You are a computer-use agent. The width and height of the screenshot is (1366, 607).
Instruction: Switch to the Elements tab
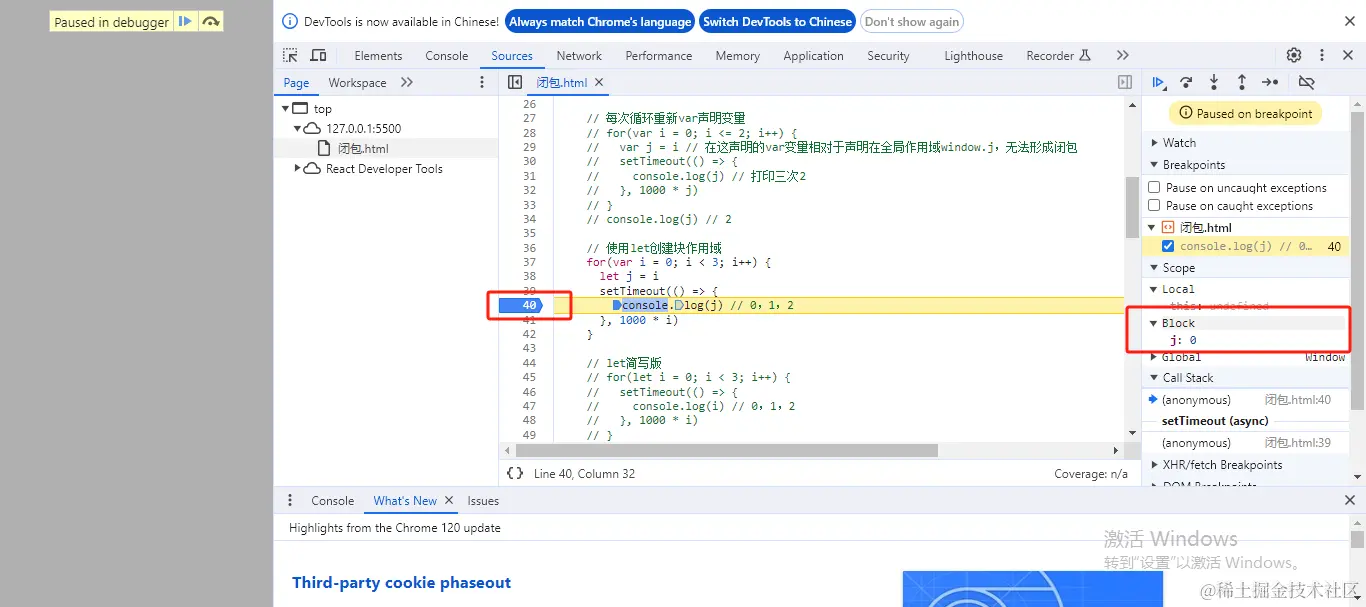378,56
